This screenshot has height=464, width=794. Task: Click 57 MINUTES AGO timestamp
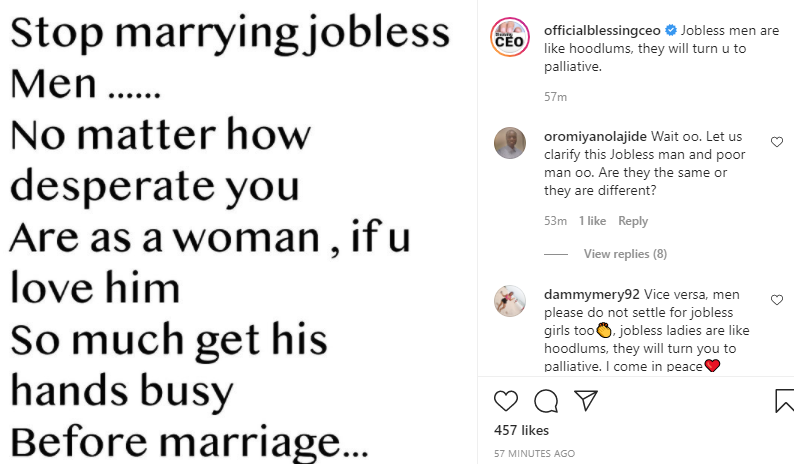[x=535, y=454]
